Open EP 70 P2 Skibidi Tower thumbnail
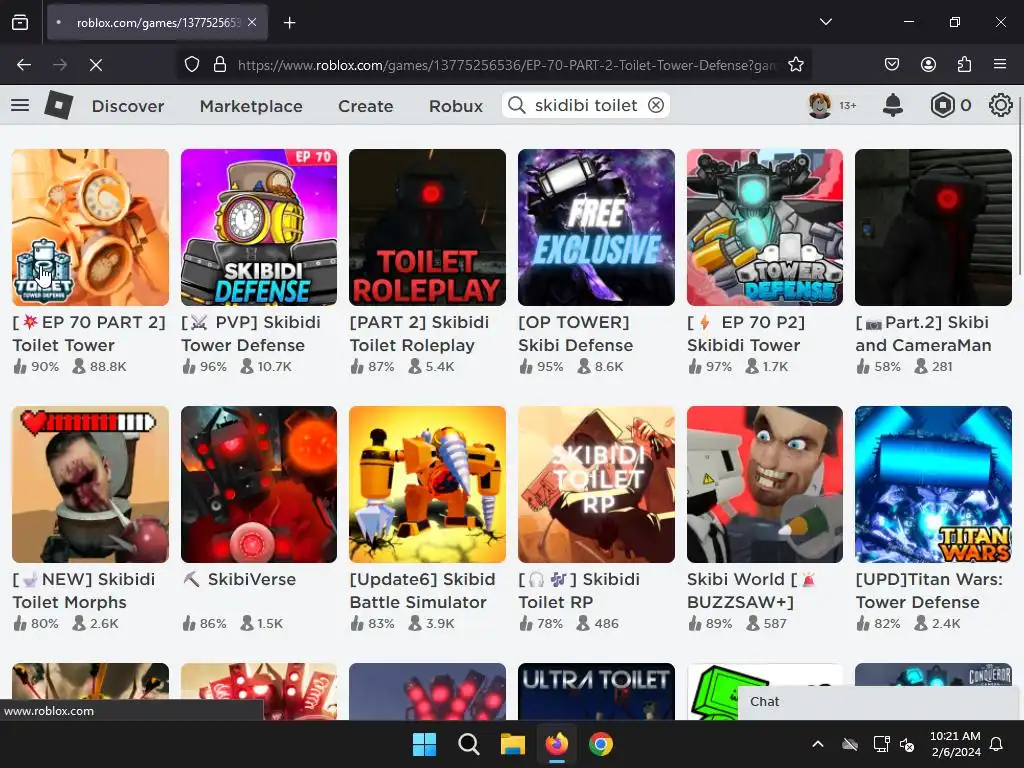Image resolution: width=1024 pixels, height=768 pixels. [765, 227]
